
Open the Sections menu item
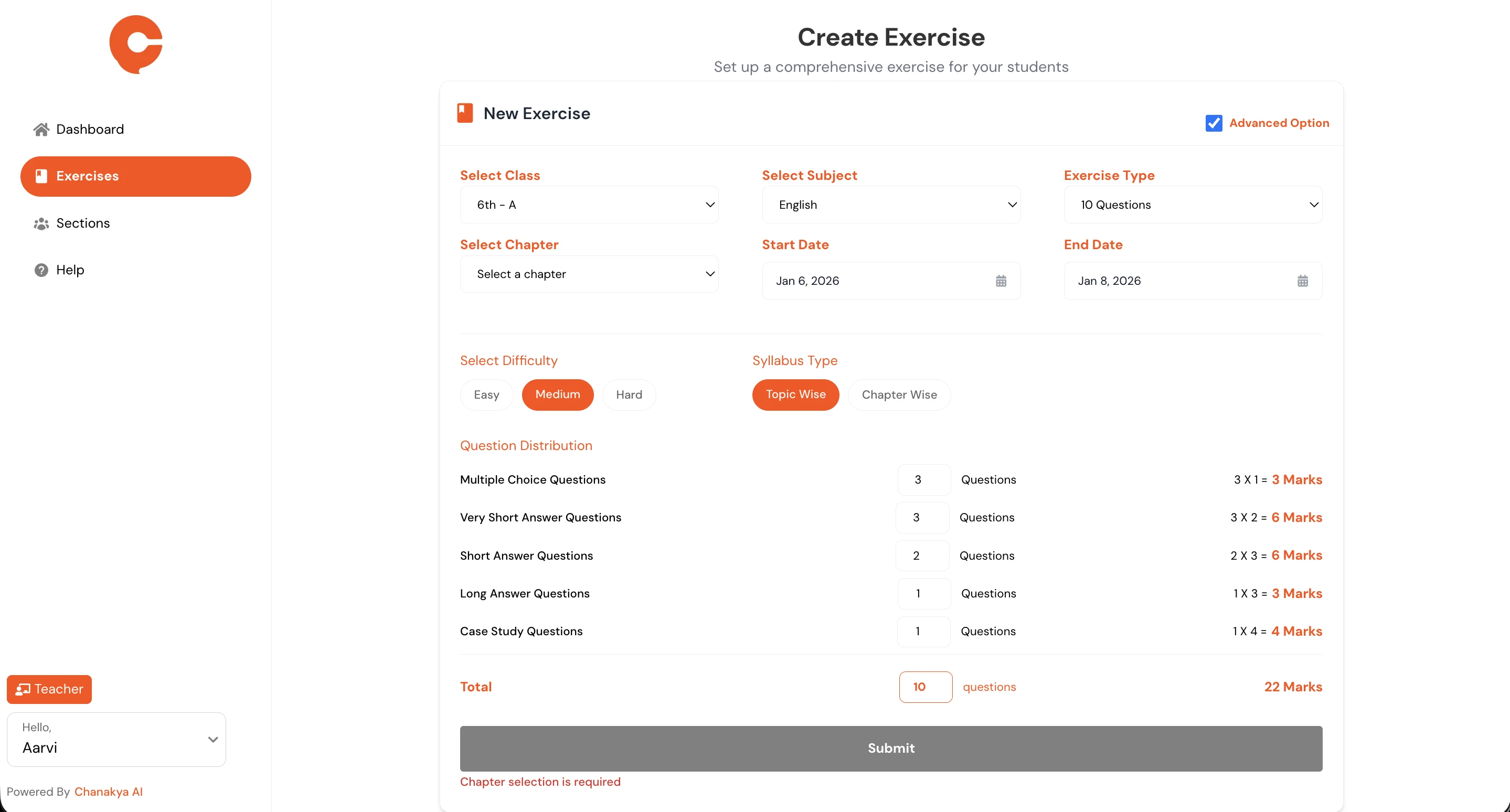pyautogui.click(x=83, y=224)
